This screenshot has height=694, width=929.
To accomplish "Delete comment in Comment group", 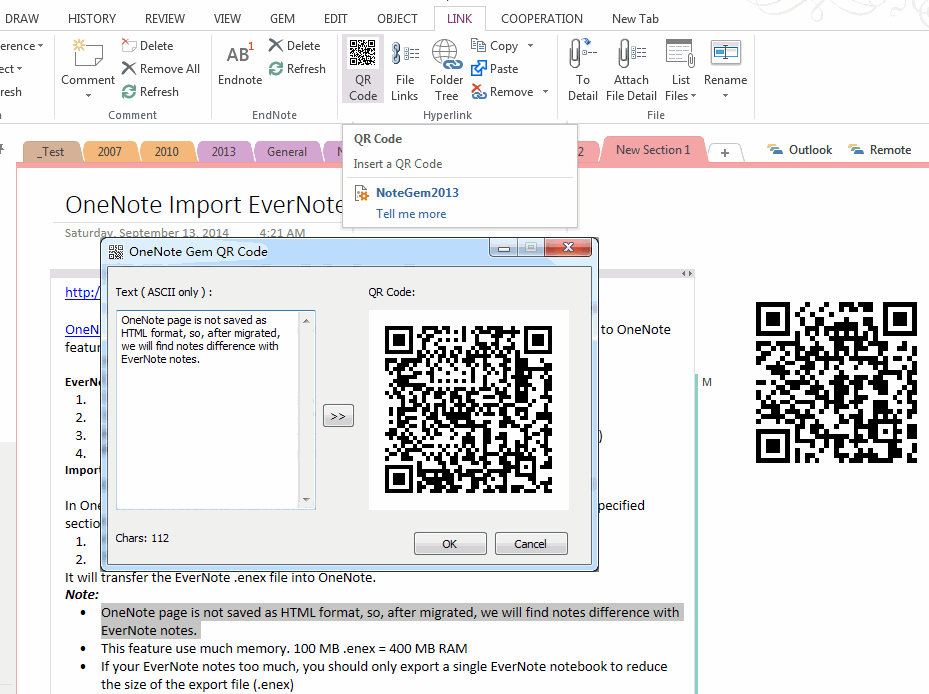I will pos(148,46).
